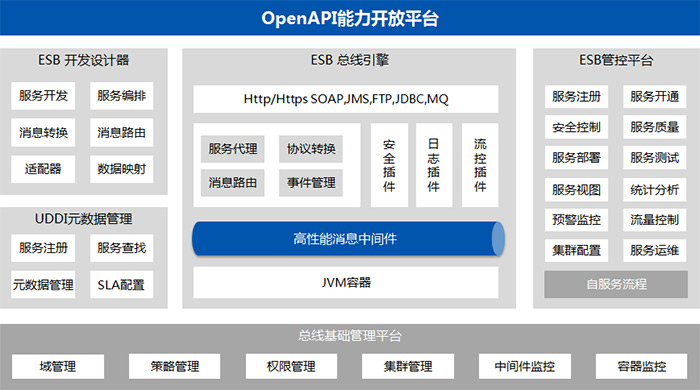Image resolution: width=700 pixels, height=390 pixels.
Task: Click the 中间件监控 box
Action: (x=525, y=366)
